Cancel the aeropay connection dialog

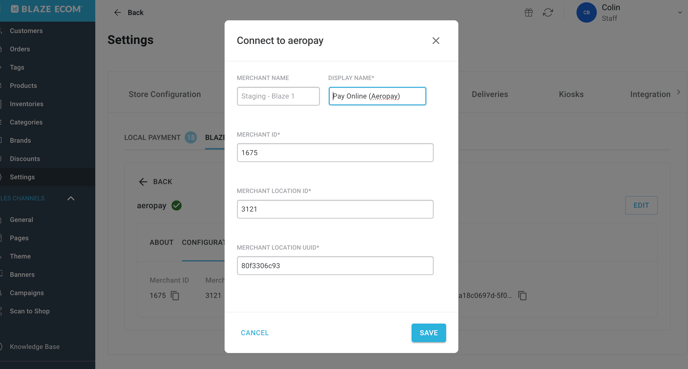coord(254,333)
